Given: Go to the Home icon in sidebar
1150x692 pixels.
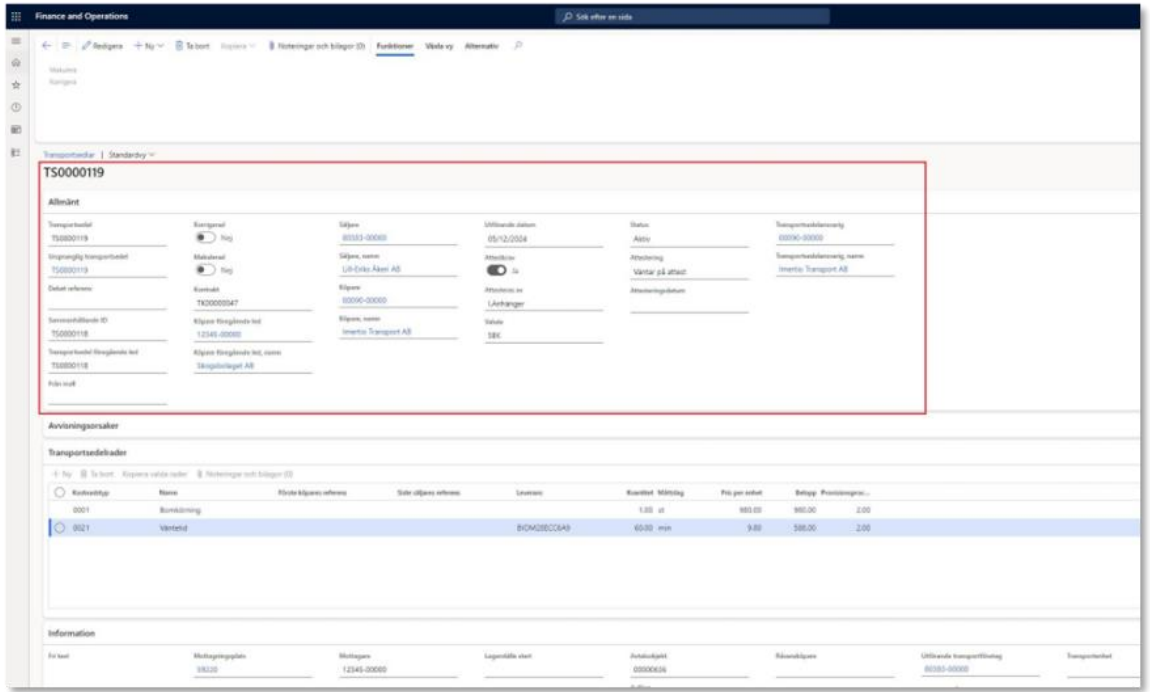Looking at the screenshot, I should 17,65.
